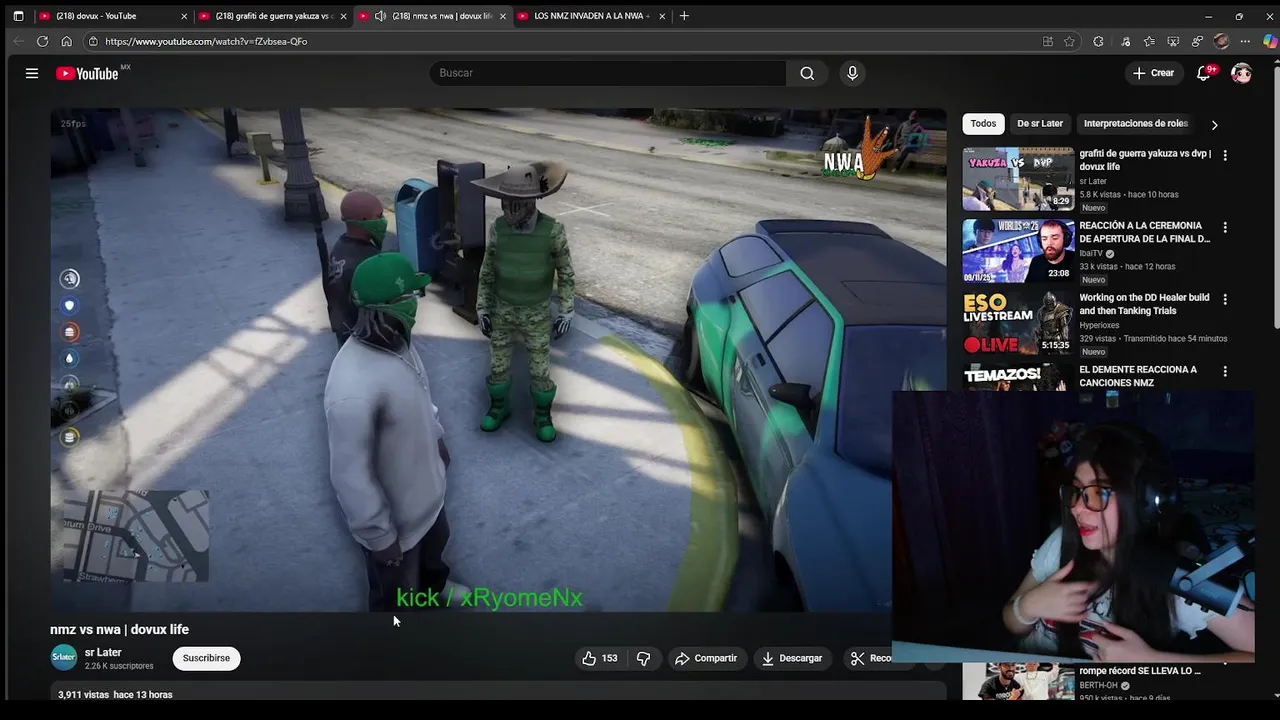Click the Crear create button
The width and height of the screenshot is (1280, 720).
1153,73
